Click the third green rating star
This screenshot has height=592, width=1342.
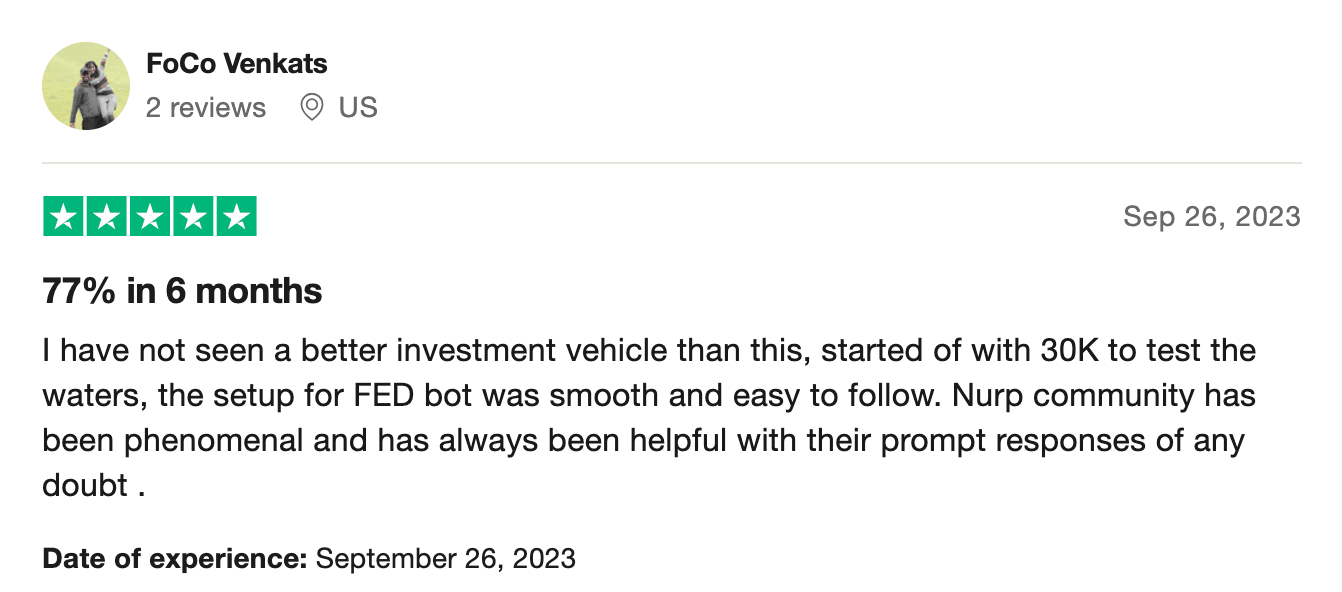150,217
